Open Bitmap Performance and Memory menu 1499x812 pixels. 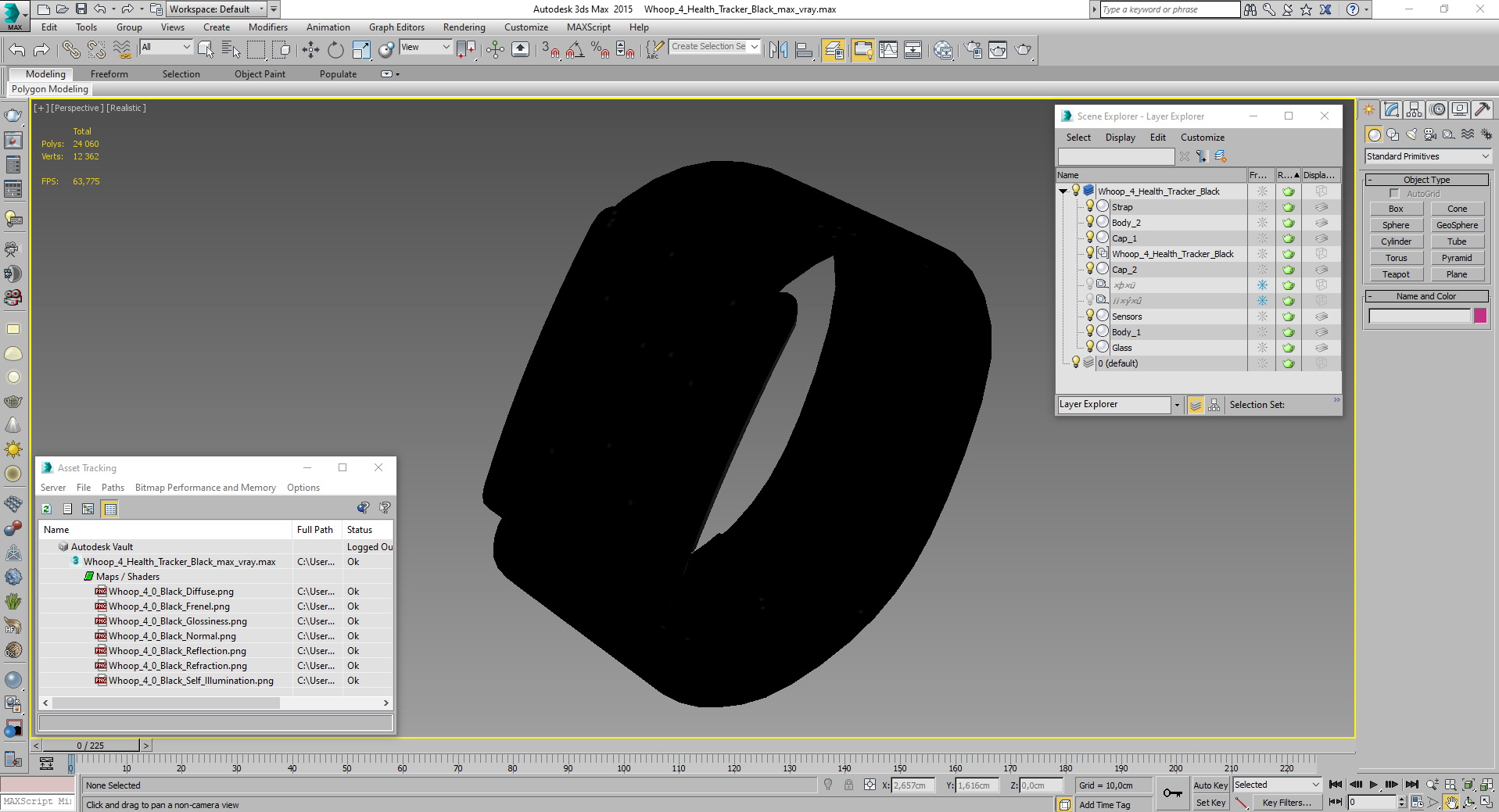[205, 487]
